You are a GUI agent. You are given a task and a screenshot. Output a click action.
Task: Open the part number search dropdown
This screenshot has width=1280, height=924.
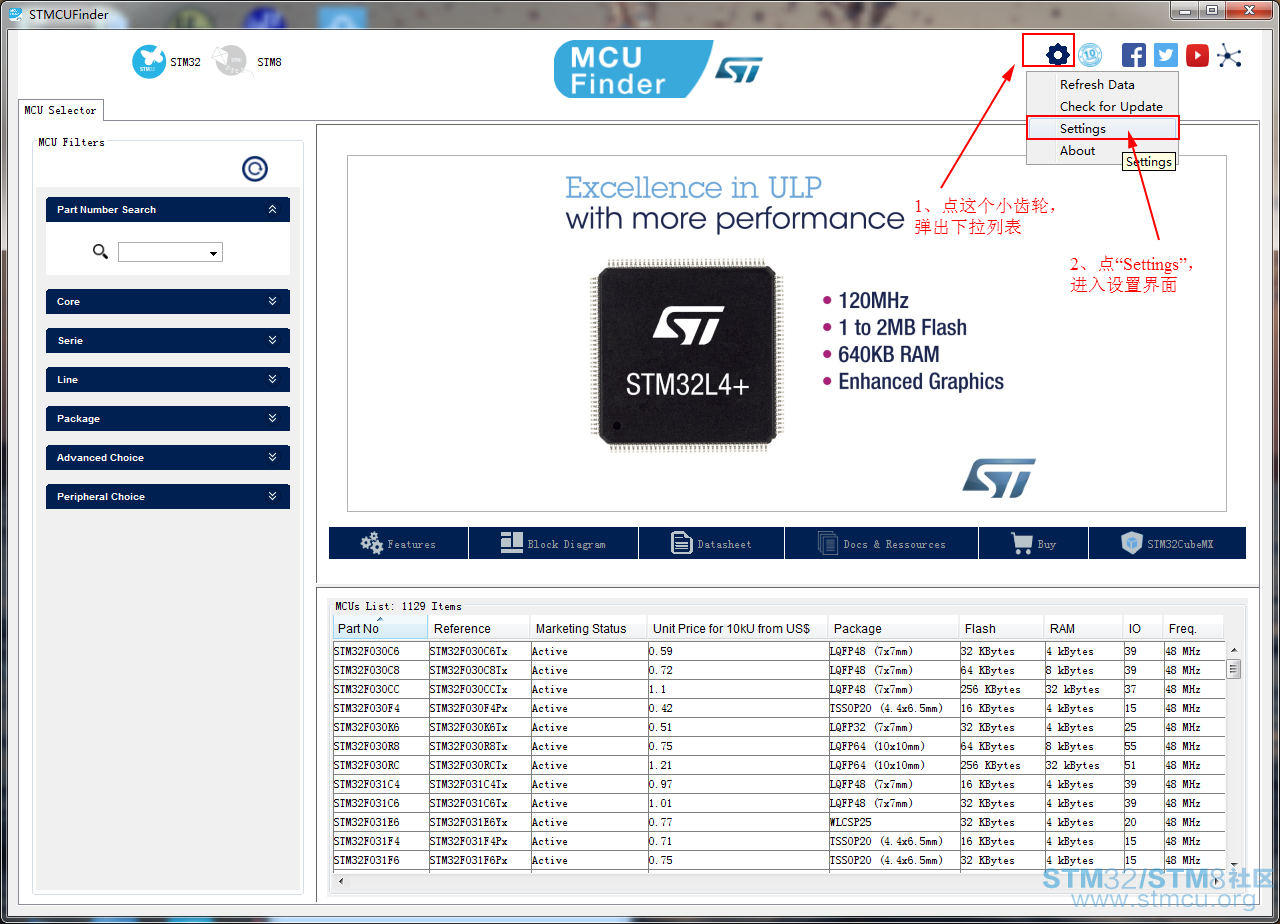tap(214, 253)
